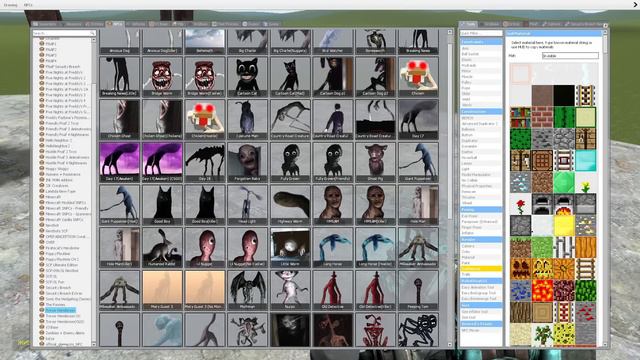Select the diamond block material texture
The image size is (640, 360).
coord(585,160)
